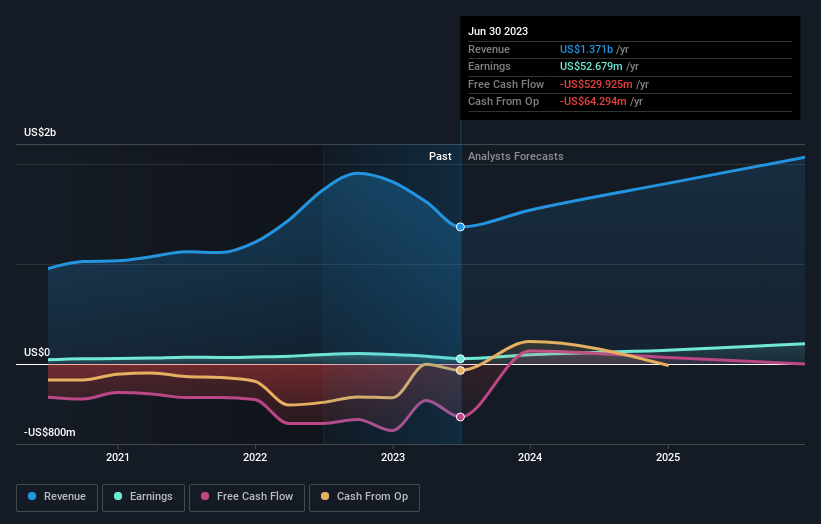Click the US$2b y-axis label
The width and height of the screenshot is (821, 524).
coord(40,132)
